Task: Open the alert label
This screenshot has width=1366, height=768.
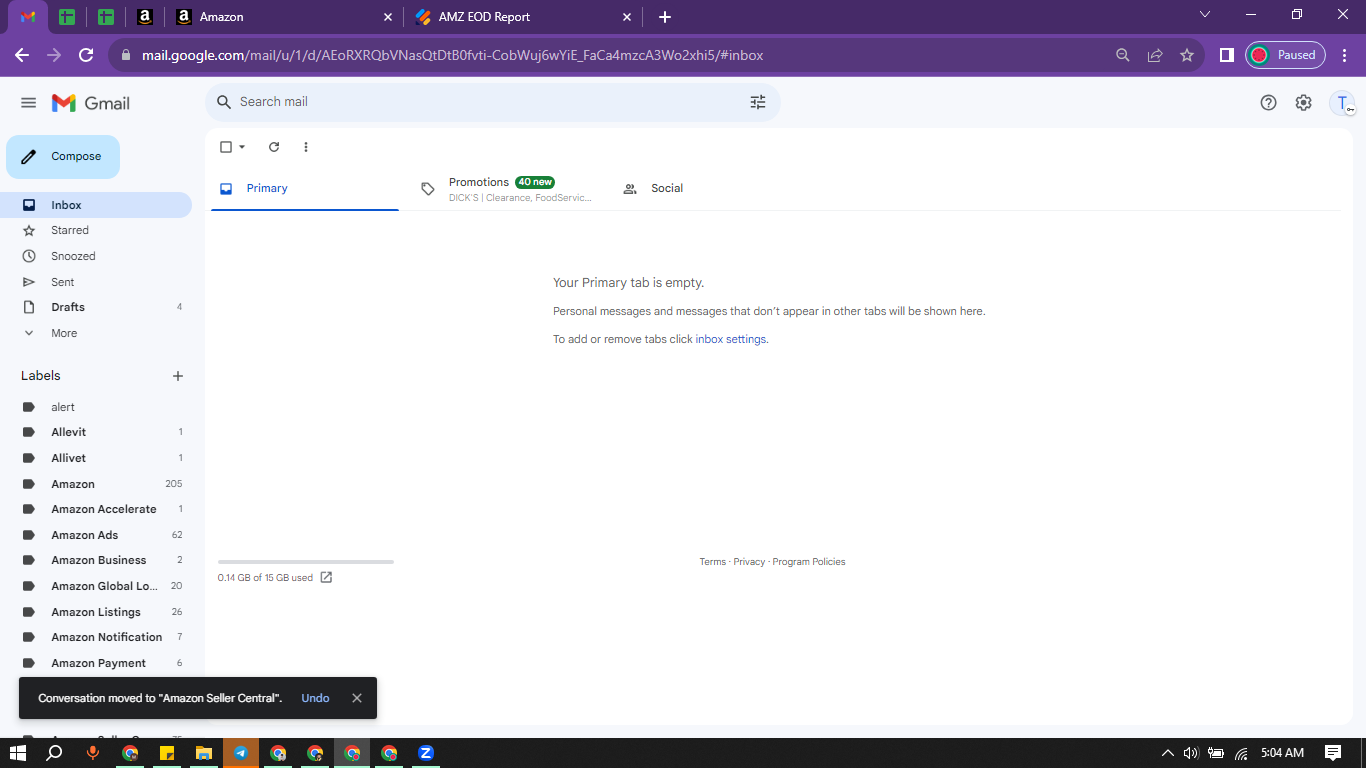Action: click(x=96, y=407)
